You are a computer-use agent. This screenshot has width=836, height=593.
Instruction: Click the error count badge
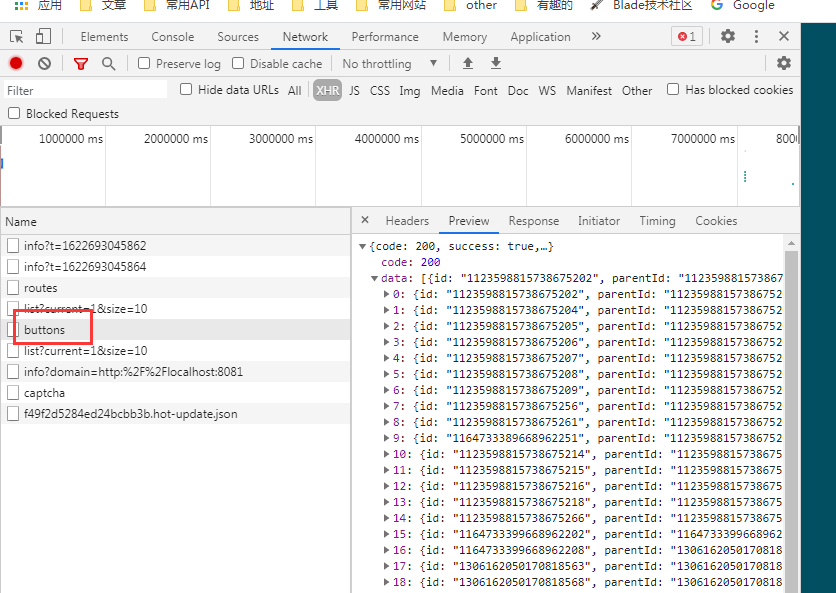pyautogui.click(x=687, y=36)
